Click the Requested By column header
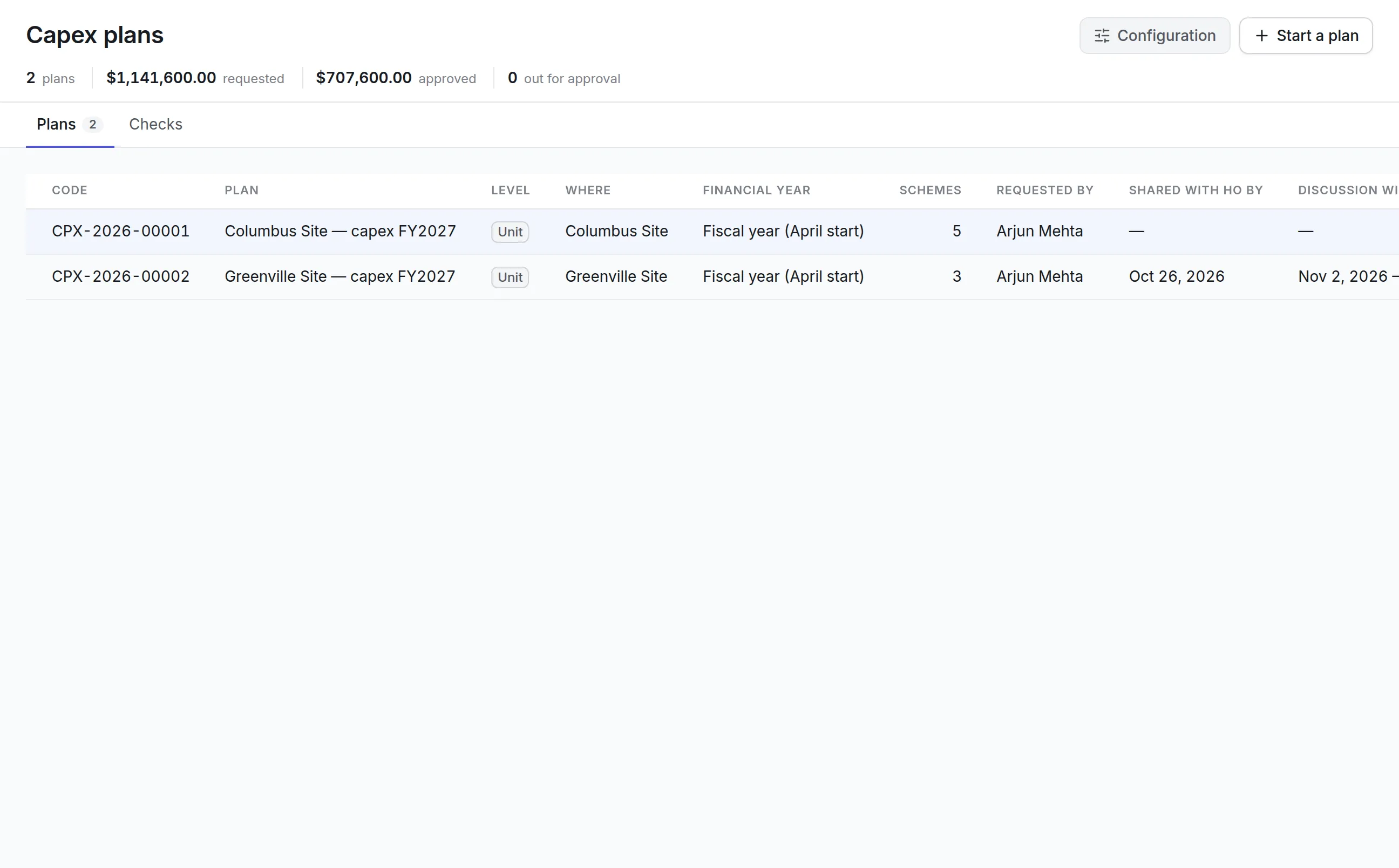 point(1044,190)
